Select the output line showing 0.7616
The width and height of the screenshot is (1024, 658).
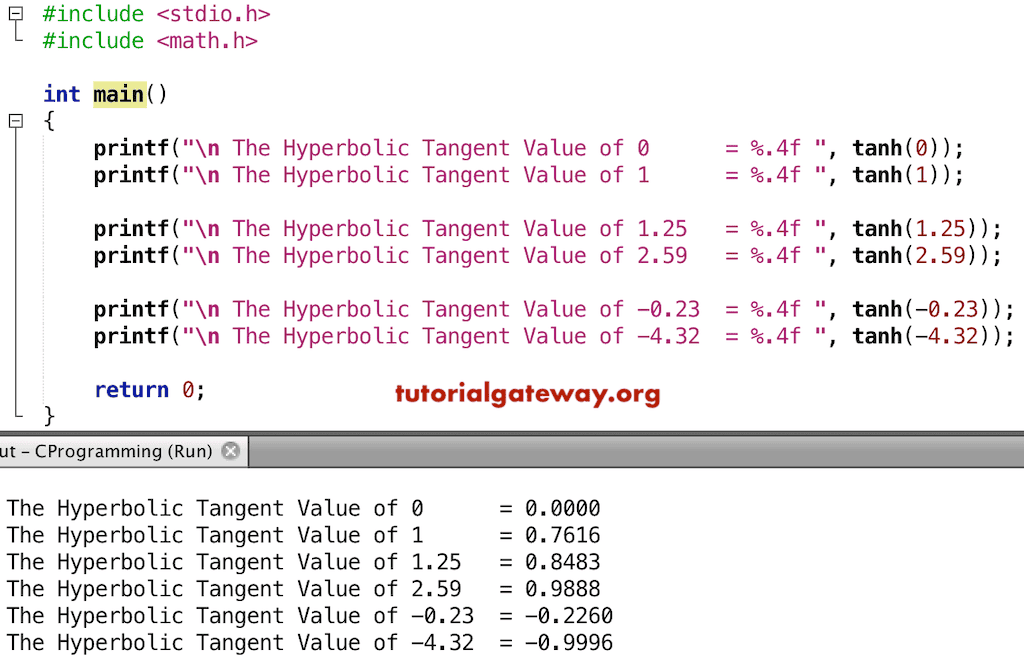click(300, 535)
